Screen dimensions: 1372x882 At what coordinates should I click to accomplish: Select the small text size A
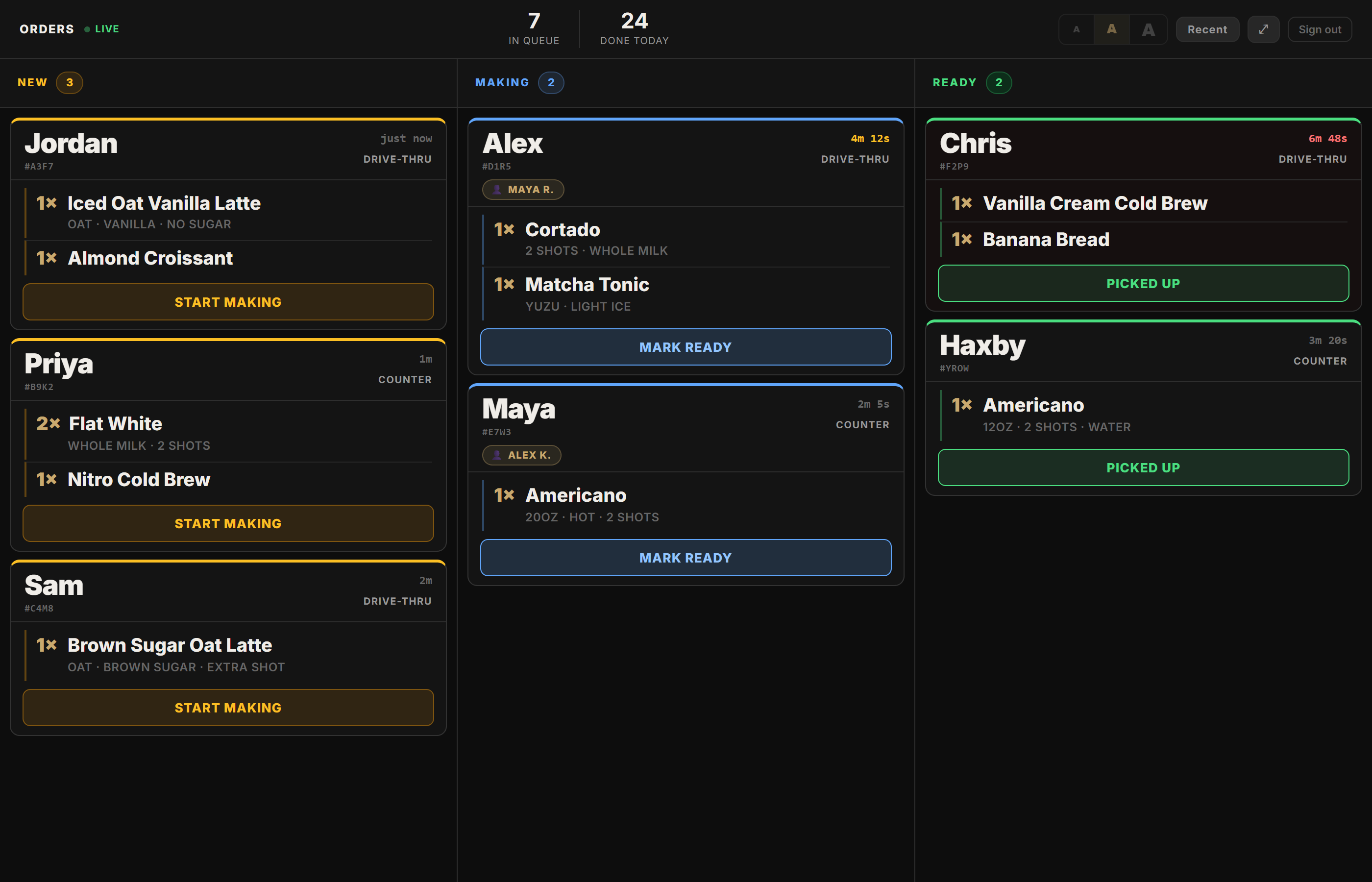pos(1076,29)
